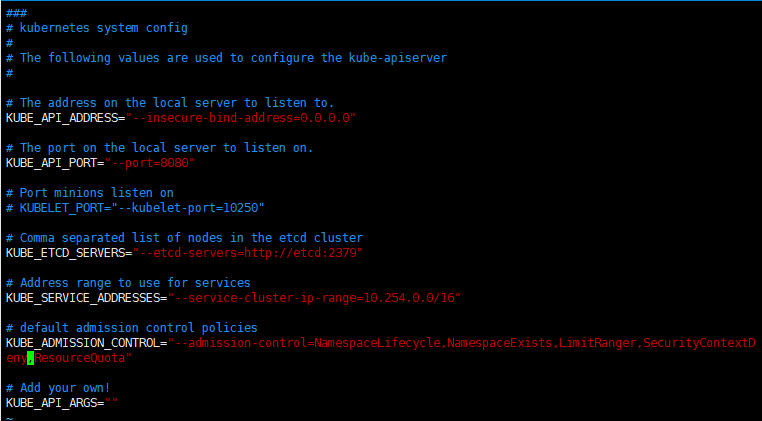This screenshot has width=762, height=421.
Task: Click the 'Add your own!' comment line
Action: pyautogui.click(x=58, y=388)
